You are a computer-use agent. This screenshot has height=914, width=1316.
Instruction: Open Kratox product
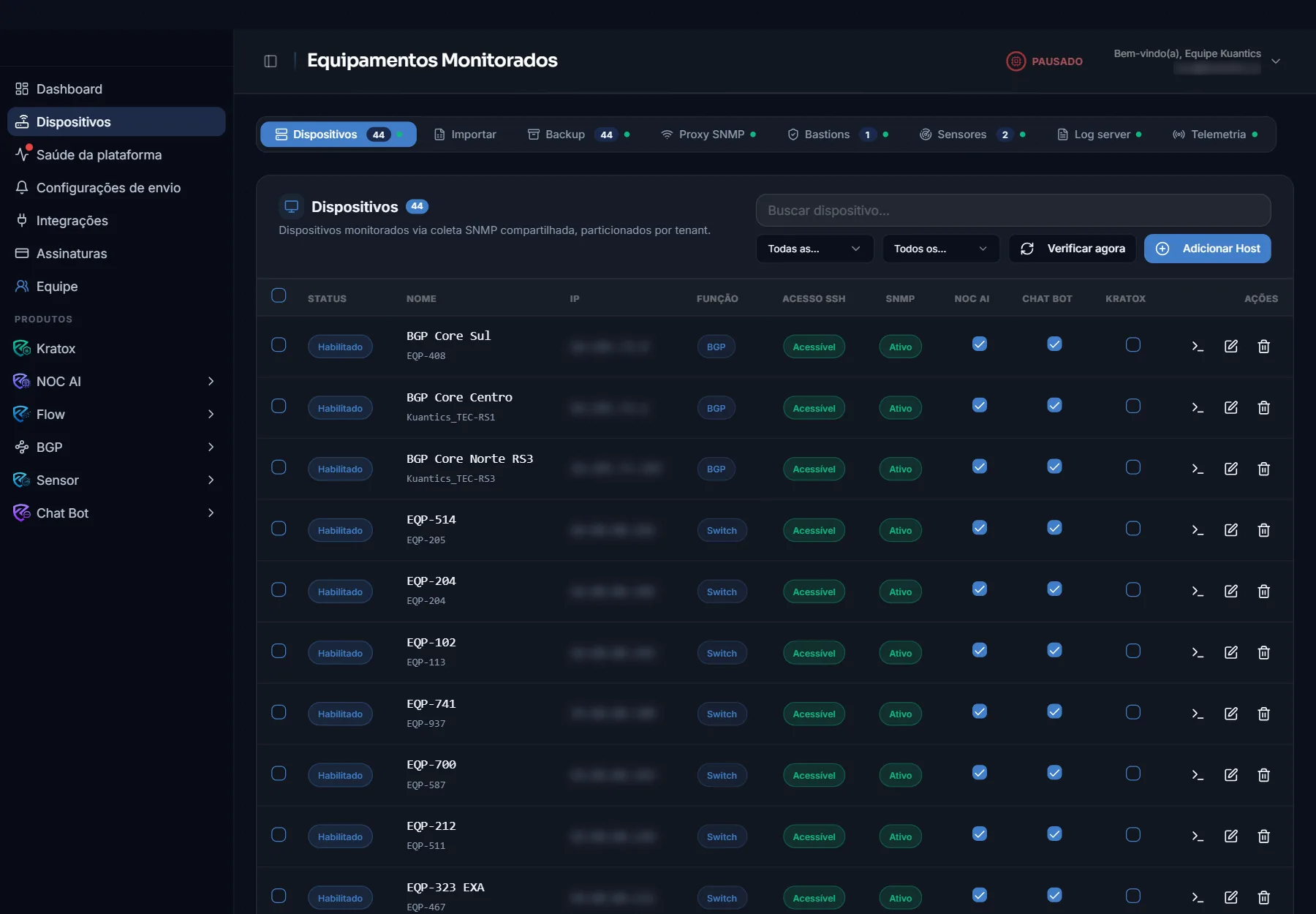(116, 348)
